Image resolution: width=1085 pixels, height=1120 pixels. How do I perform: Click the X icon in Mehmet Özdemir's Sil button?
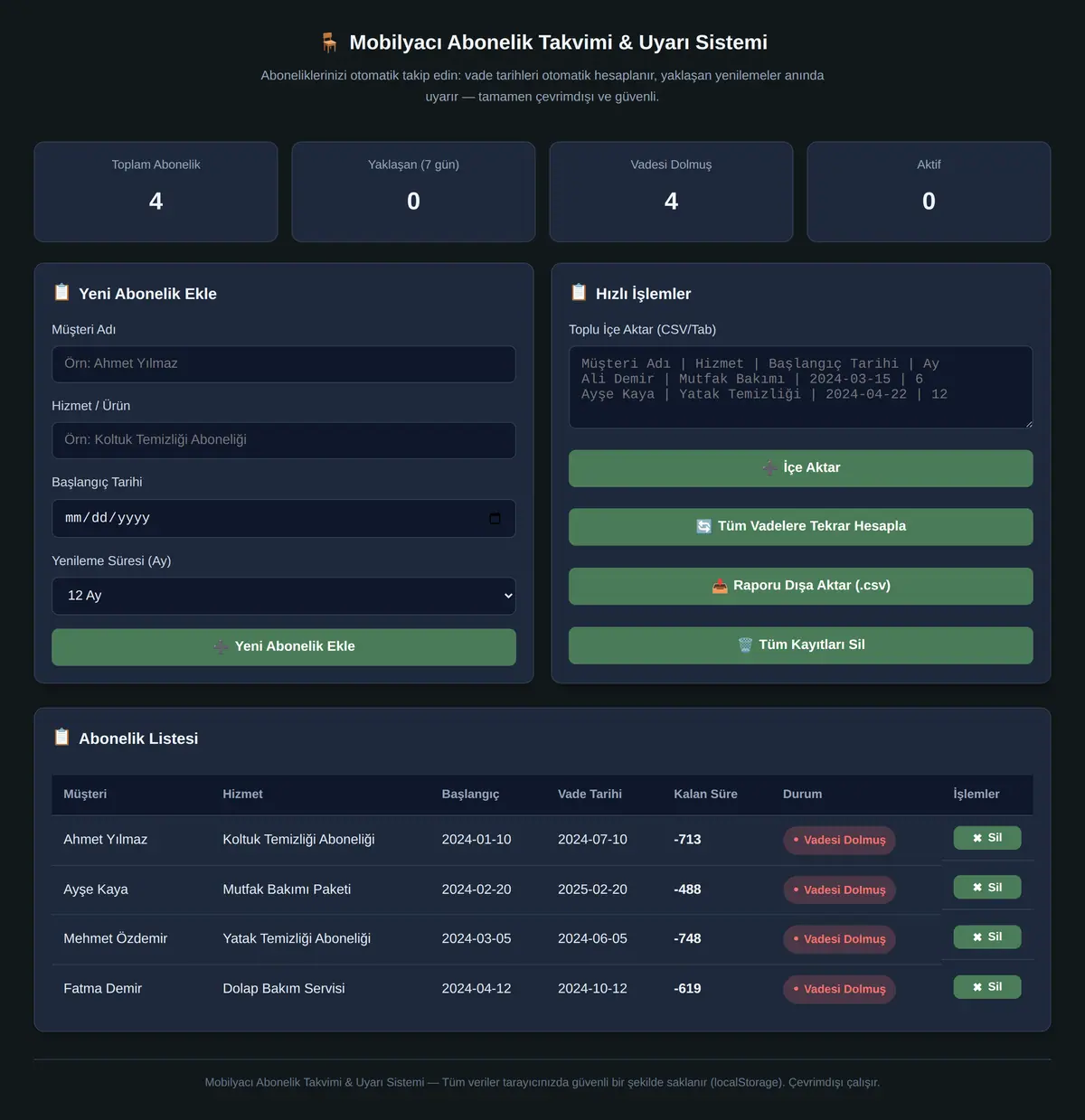(x=977, y=937)
